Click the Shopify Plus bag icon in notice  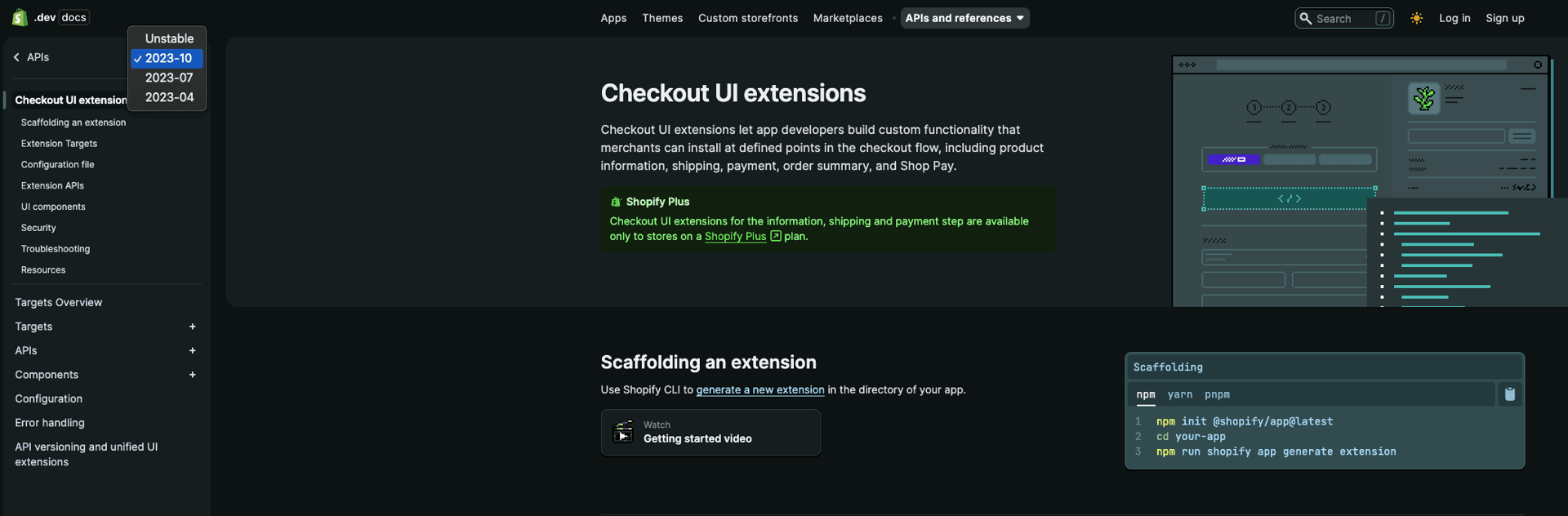click(x=616, y=202)
